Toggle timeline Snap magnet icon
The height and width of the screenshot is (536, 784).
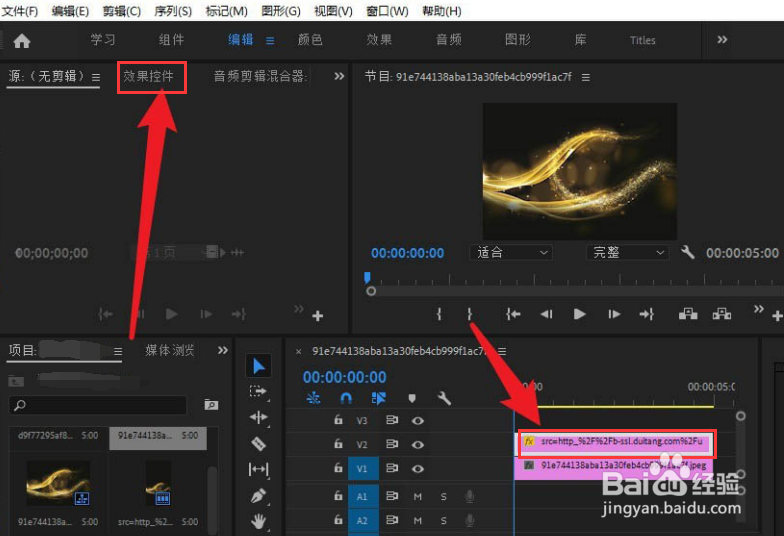point(346,398)
